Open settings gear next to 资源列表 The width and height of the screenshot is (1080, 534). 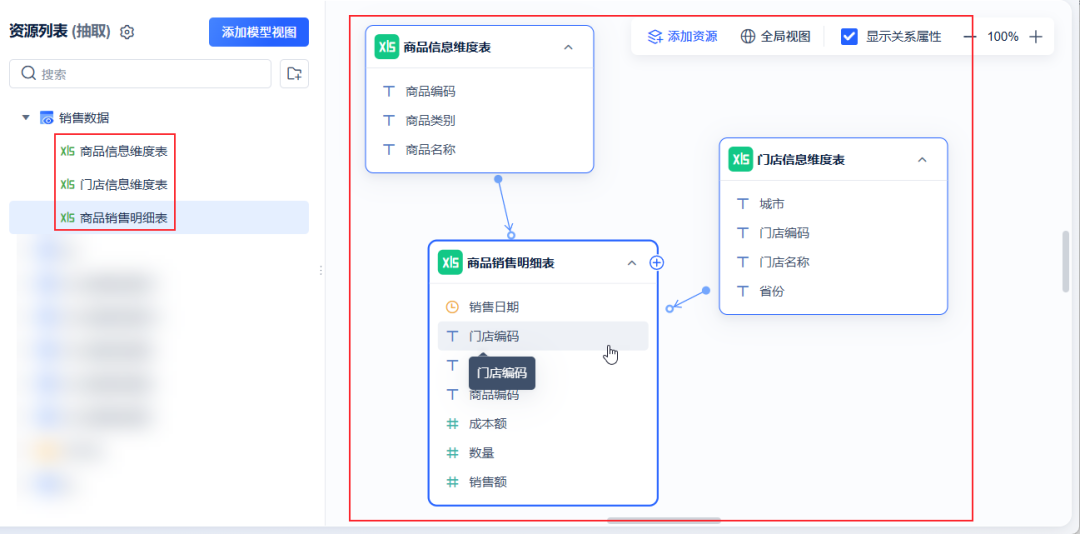coord(127,32)
